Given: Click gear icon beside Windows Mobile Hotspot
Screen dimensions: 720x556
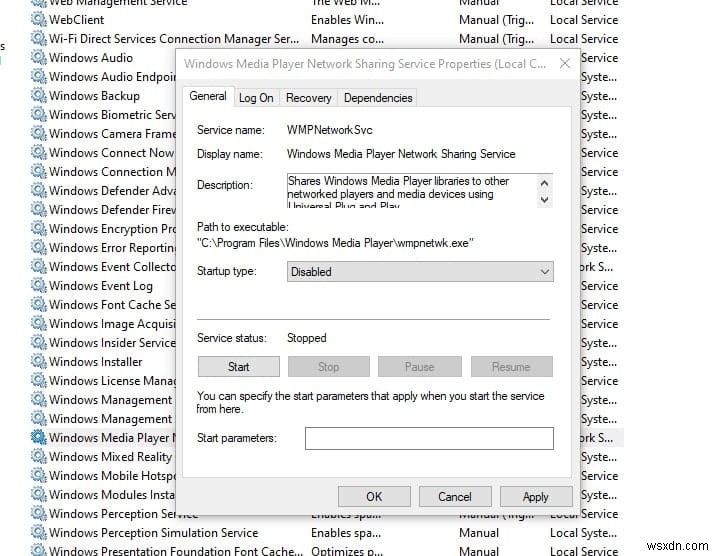Looking at the screenshot, I should click(x=39, y=476).
